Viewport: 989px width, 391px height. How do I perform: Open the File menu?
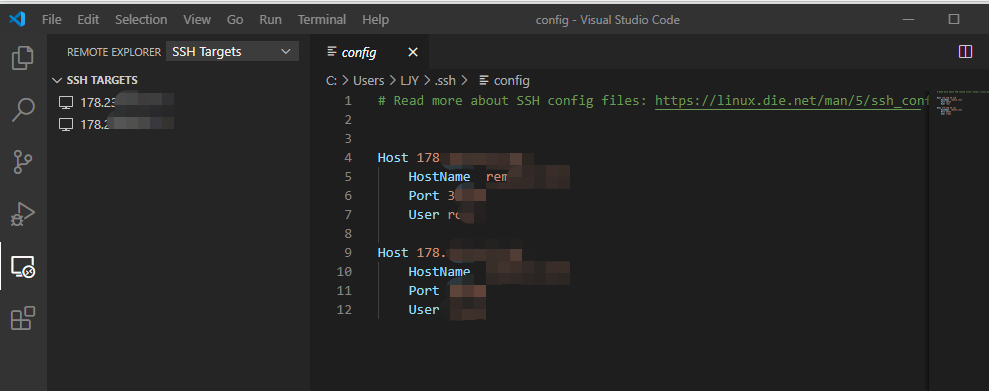(x=52, y=20)
